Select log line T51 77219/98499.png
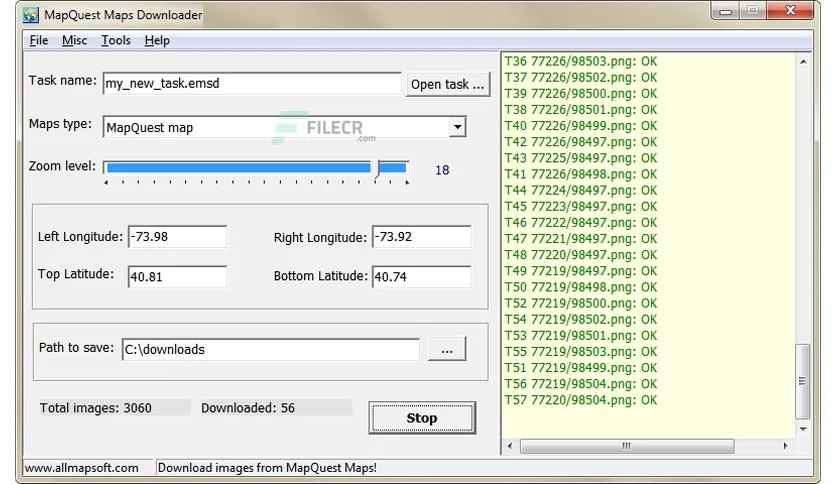 pos(581,368)
